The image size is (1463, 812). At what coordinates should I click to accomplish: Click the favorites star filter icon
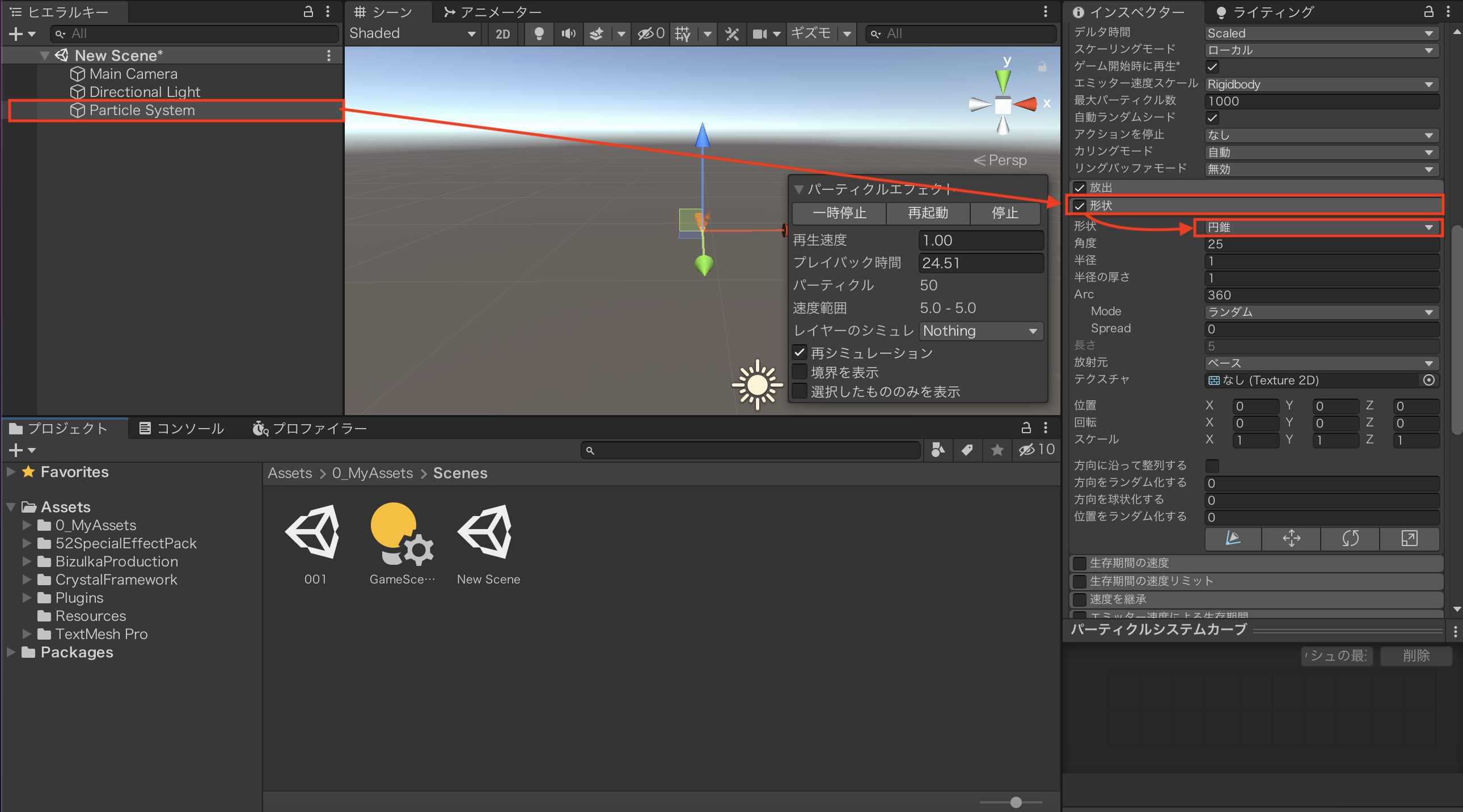pyautogui.click(x=997, y=450)
